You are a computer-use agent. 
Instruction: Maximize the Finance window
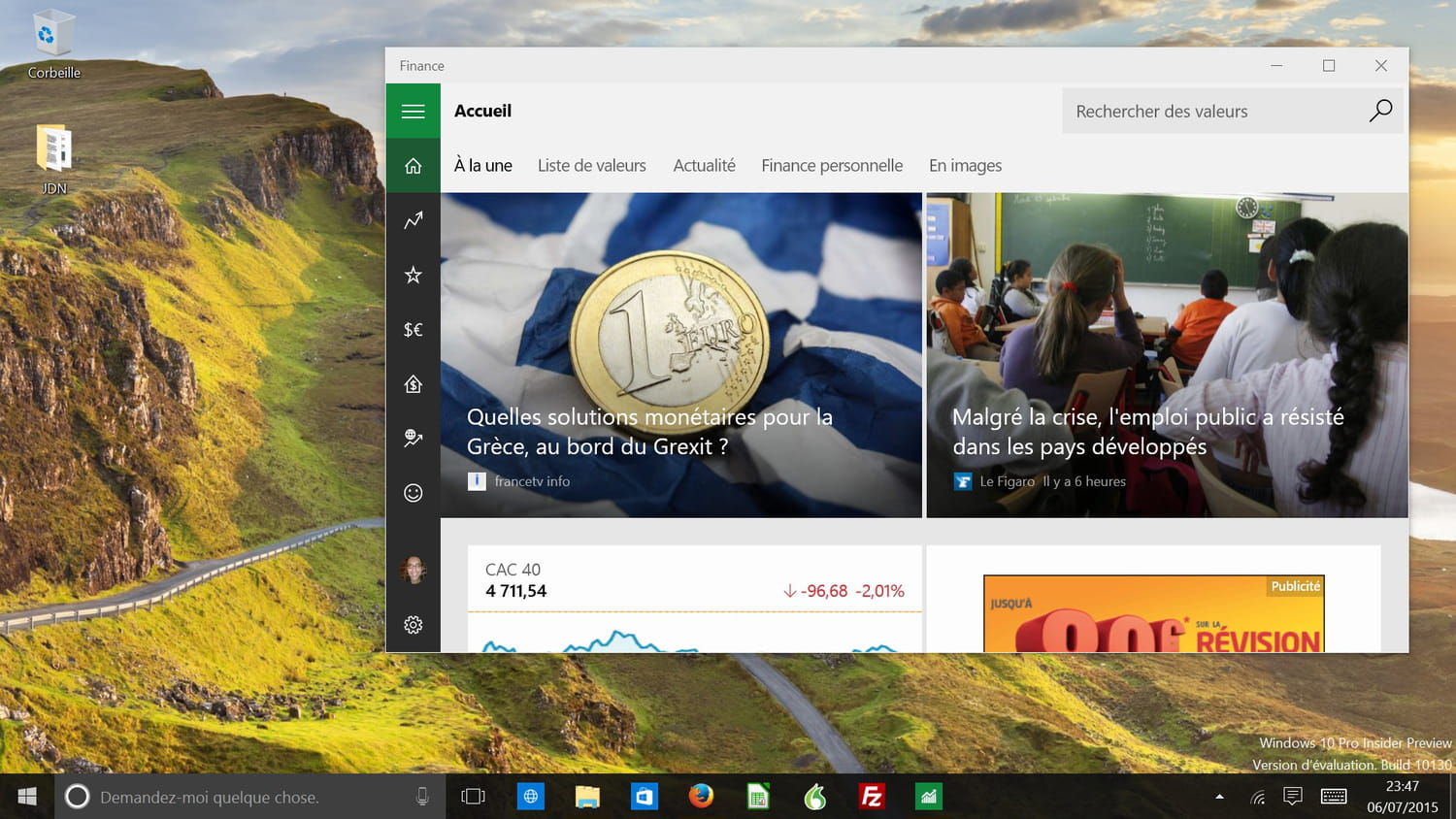click(1329, 65)
